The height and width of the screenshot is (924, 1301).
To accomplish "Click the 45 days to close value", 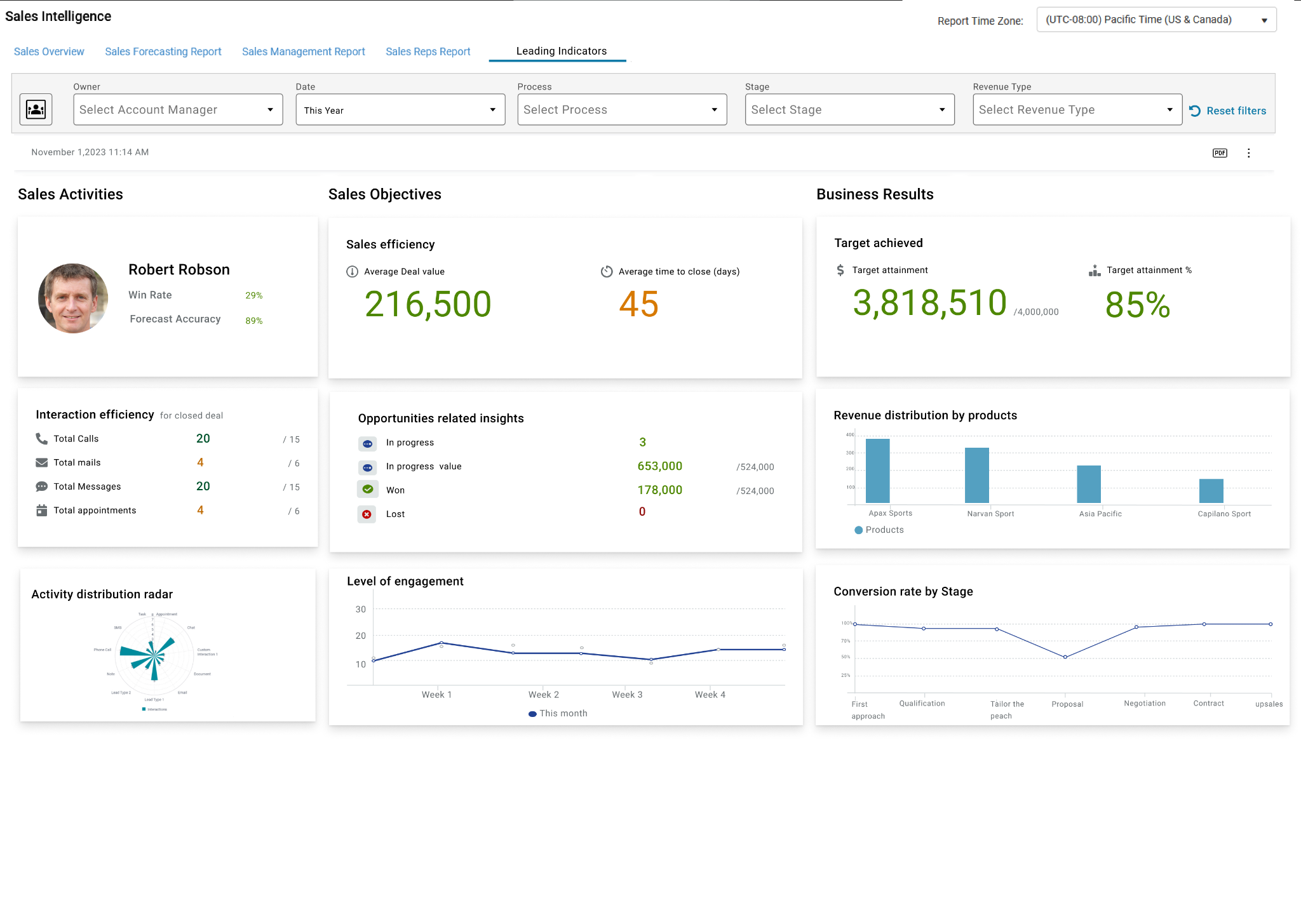I will click(639, 304).
